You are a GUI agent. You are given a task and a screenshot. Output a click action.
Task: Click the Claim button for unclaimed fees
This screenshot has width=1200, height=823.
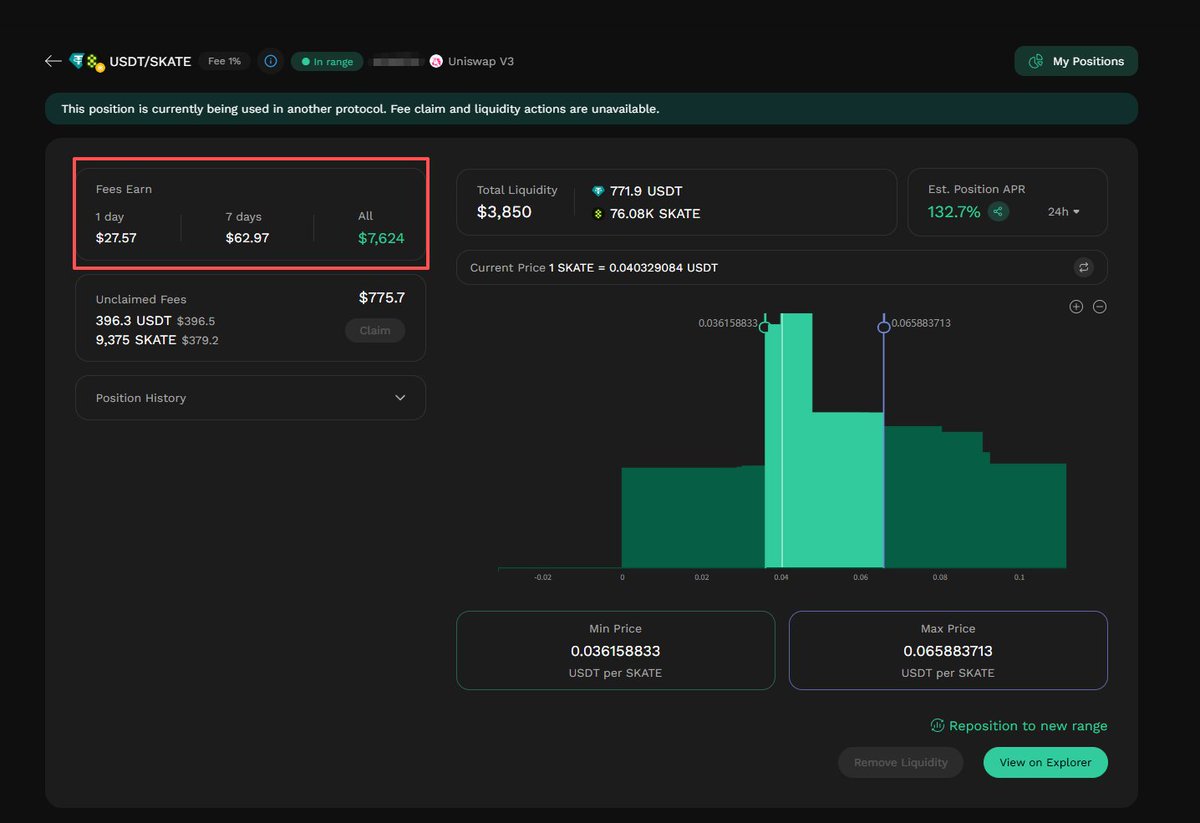point(375,330)
